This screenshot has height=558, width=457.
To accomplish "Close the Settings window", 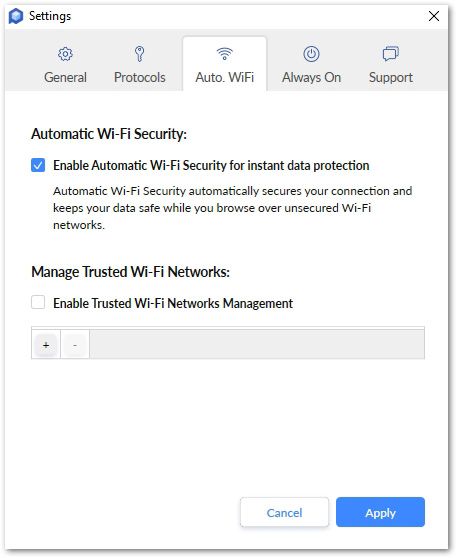I will click(434, 16).
